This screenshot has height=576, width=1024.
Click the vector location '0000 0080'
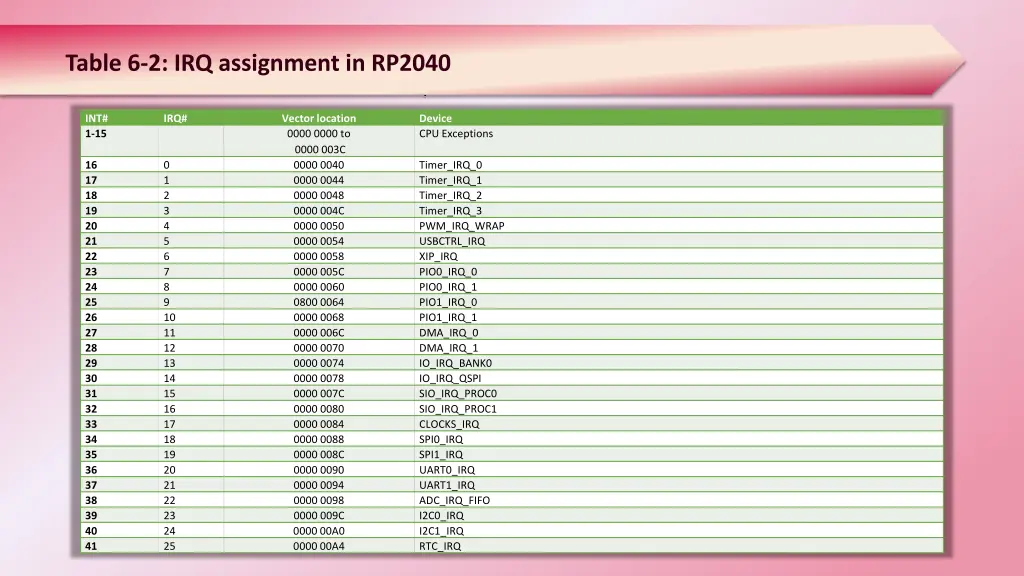(319, 409)
